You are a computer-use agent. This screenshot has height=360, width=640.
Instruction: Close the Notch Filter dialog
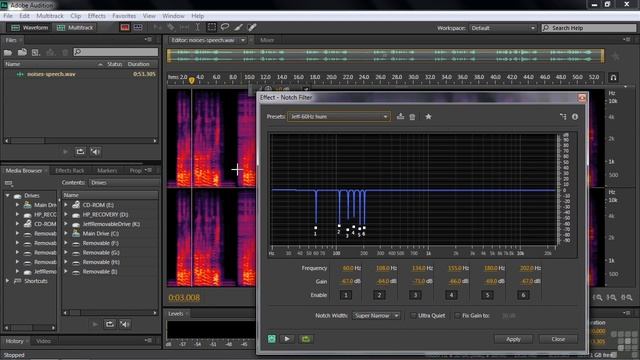(558, 339)
